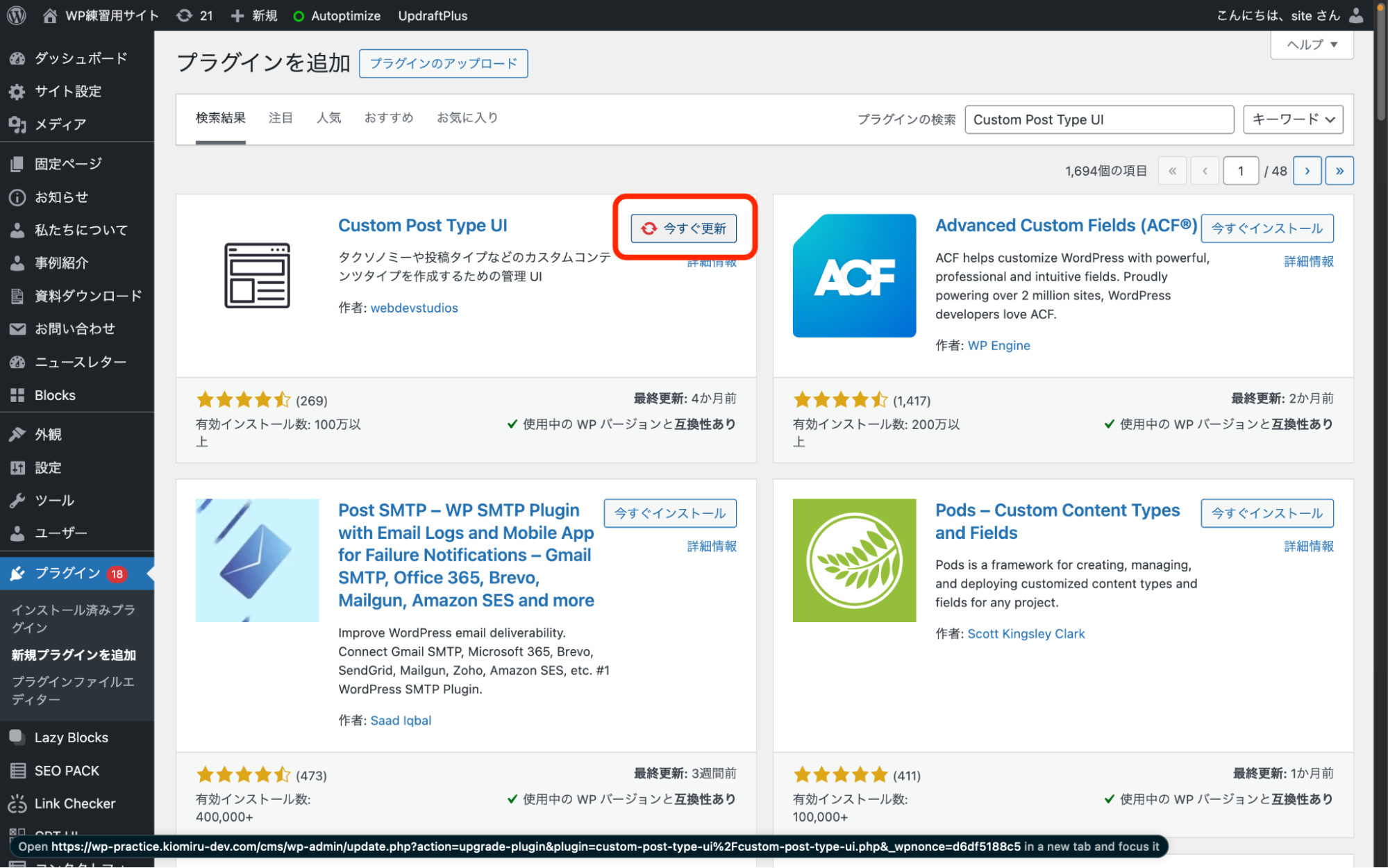Jump to last page of results

point(1339,171)
